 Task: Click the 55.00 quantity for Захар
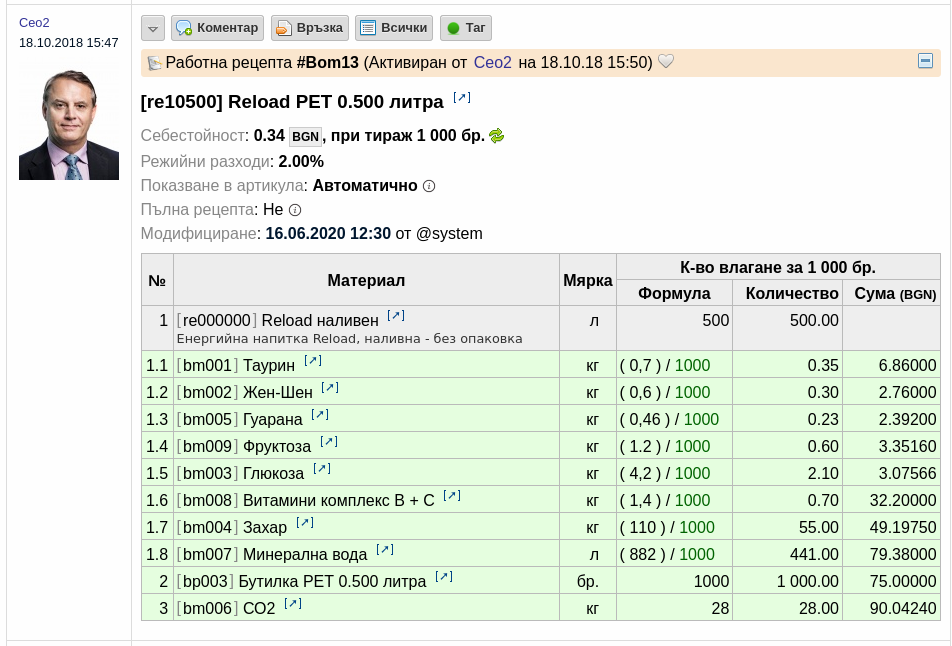[818, 528]
